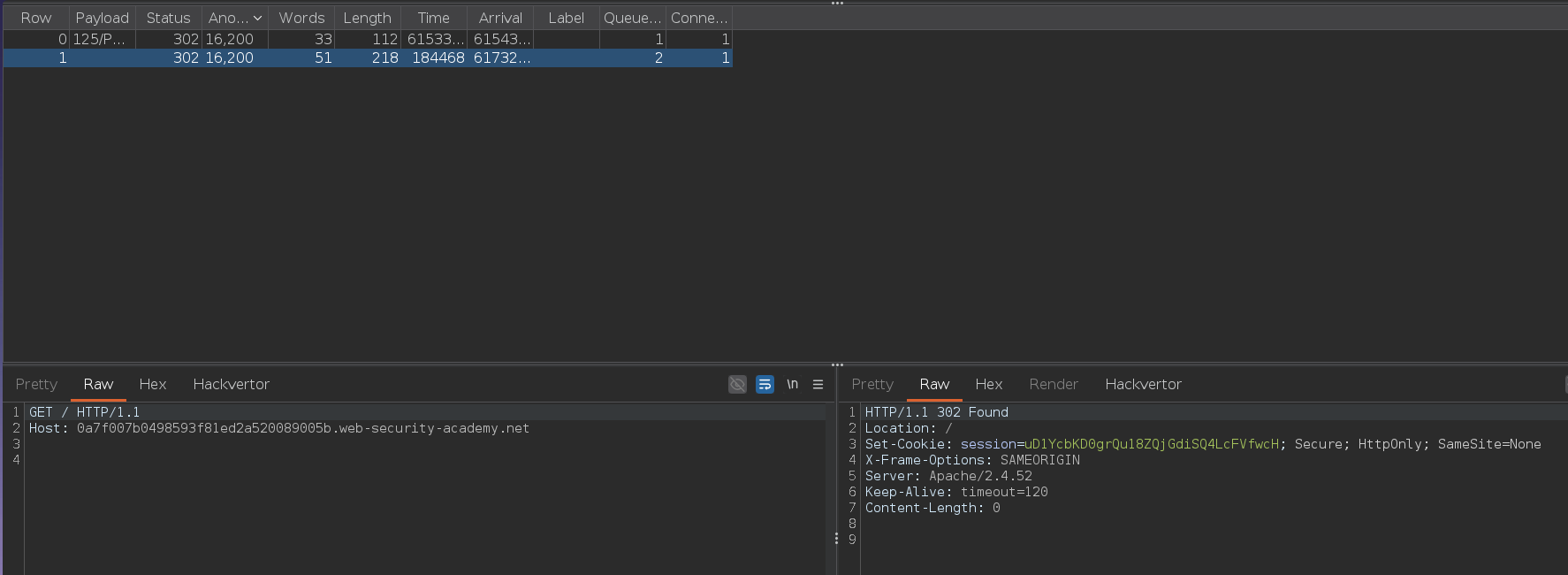Screen dimensions: 1568x575
Task: Switch response viewer to Raw tab
Action: point(934,384)
